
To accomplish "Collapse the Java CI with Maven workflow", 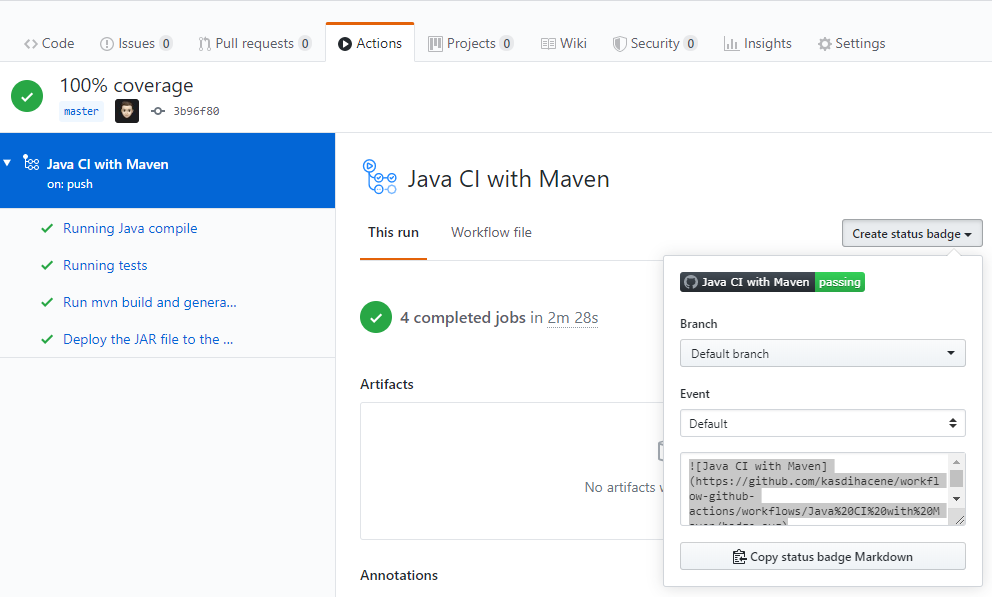I will 8,163.
